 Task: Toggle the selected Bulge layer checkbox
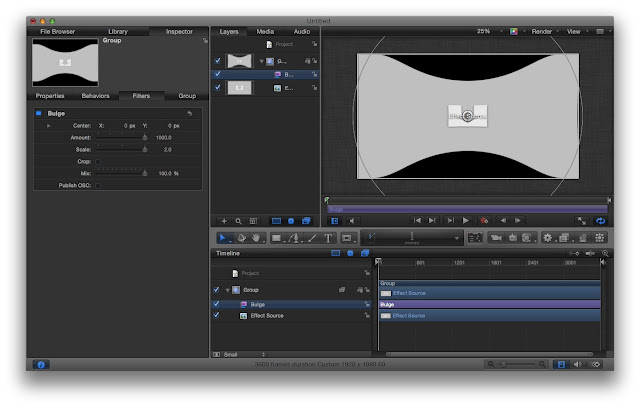point(218,74)
